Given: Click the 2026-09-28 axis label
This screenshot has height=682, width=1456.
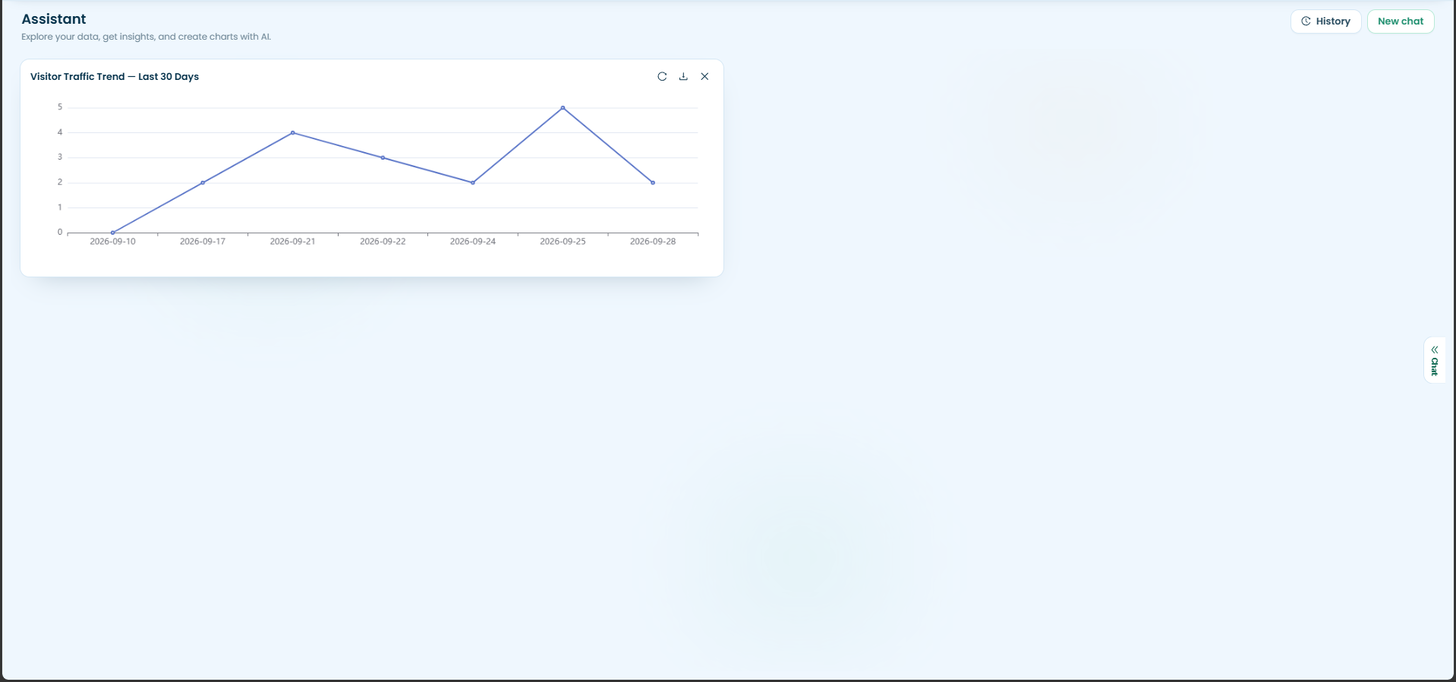Looking at the screenshot, I should 653,242.
